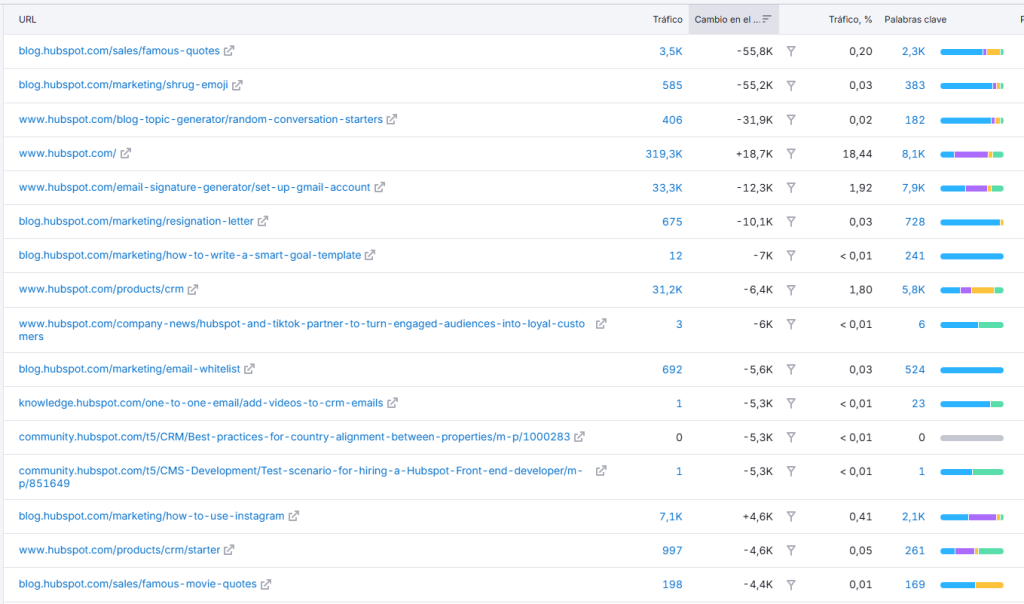Click filter funnel icon in how-to-use-instagram row

click(791, 516)
